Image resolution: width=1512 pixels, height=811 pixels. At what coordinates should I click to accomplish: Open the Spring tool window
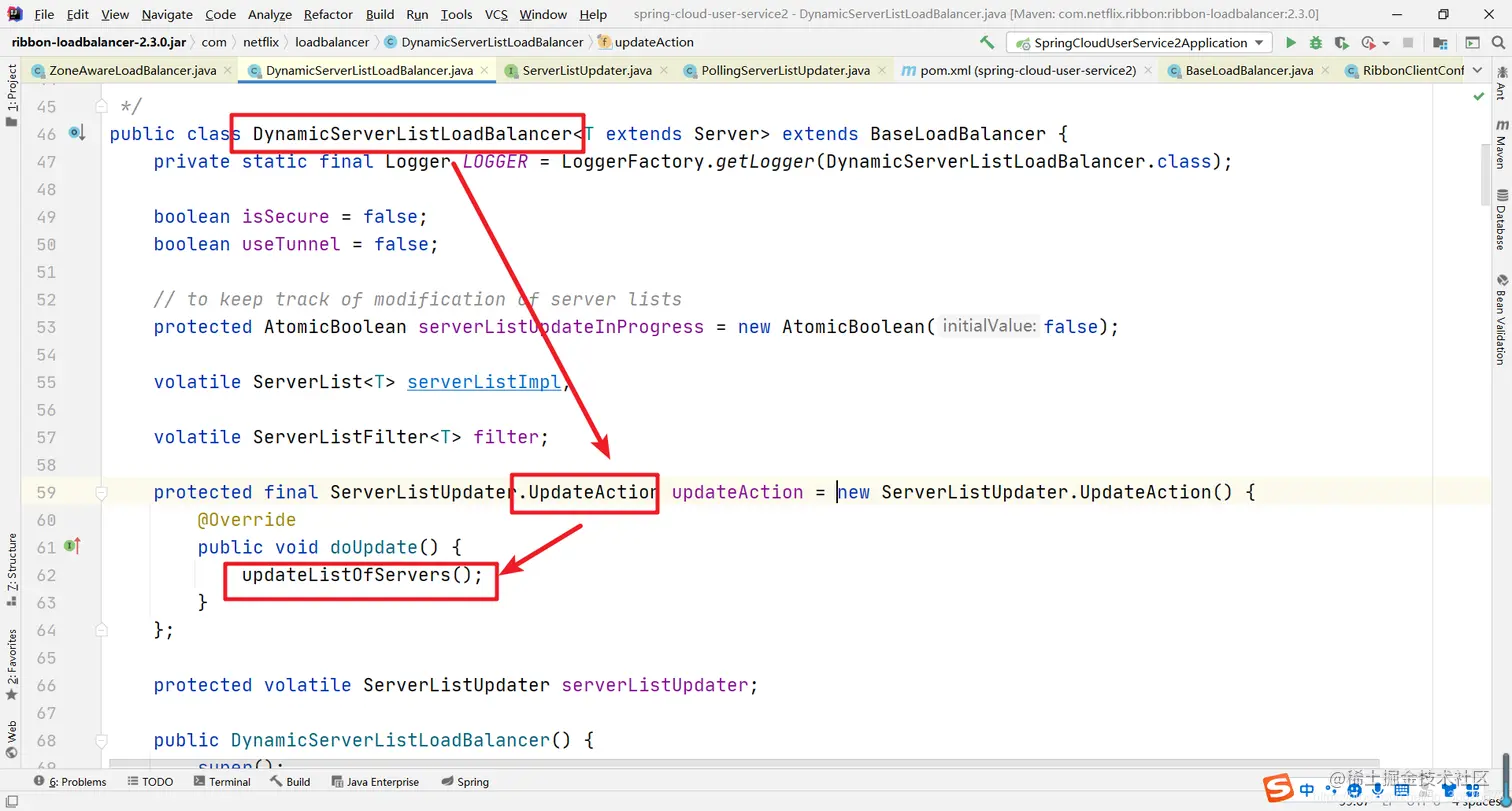pos(465,782)
